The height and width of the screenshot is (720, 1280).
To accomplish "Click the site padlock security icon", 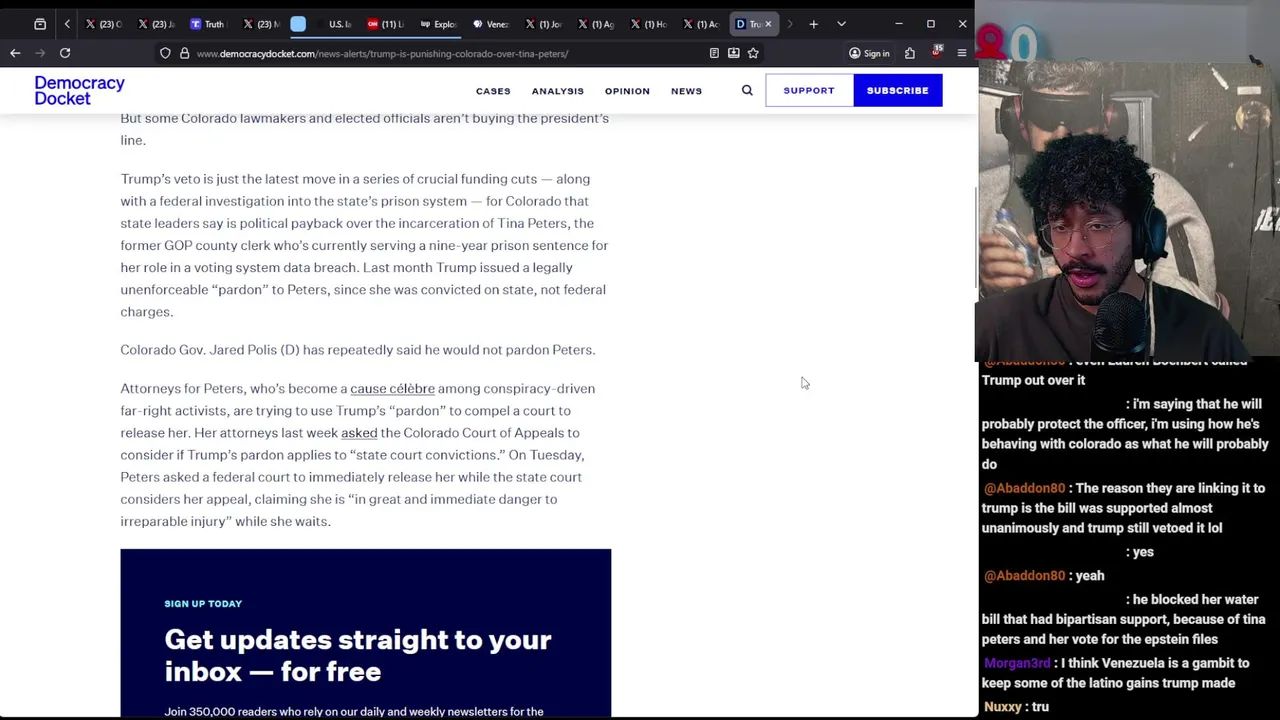I will tap(184, 53).
